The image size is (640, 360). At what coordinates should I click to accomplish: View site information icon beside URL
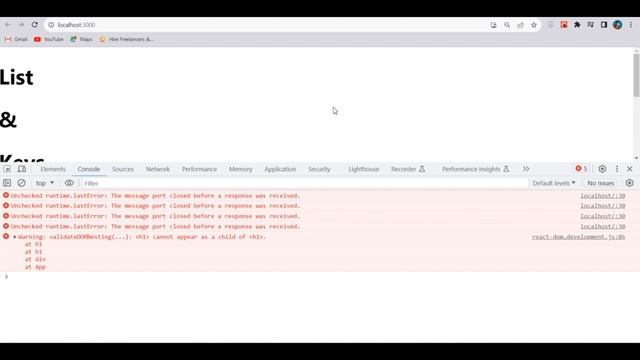point(51,25)
